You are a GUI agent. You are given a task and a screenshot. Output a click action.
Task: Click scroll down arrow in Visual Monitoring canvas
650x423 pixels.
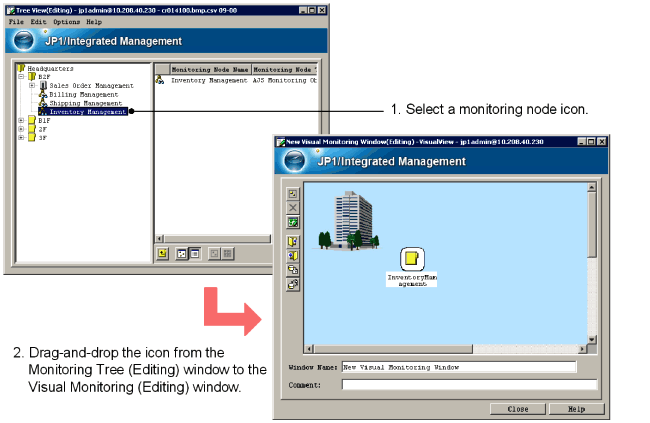pyautogui.click(x=592, y=339)
